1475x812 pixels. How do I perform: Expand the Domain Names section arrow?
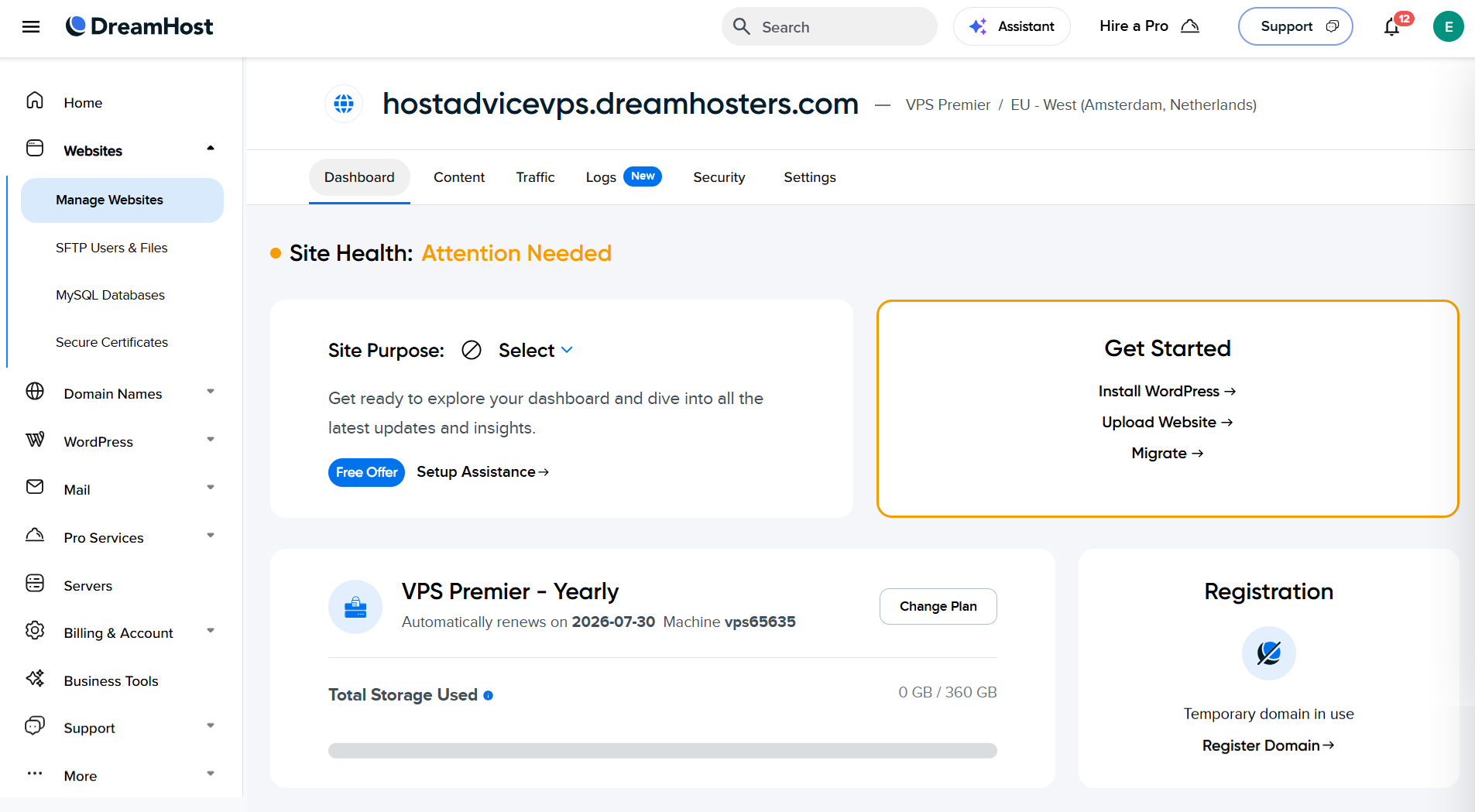pos(211,391)
